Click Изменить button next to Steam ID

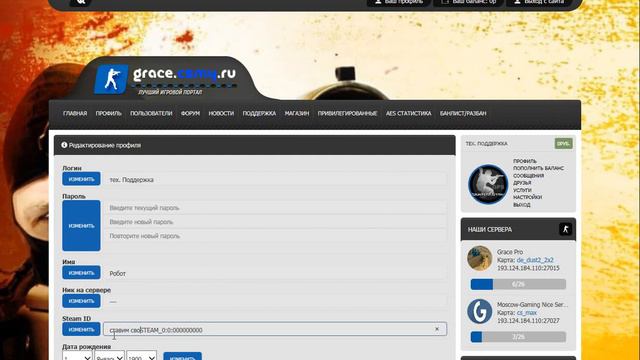pos(81,329)
